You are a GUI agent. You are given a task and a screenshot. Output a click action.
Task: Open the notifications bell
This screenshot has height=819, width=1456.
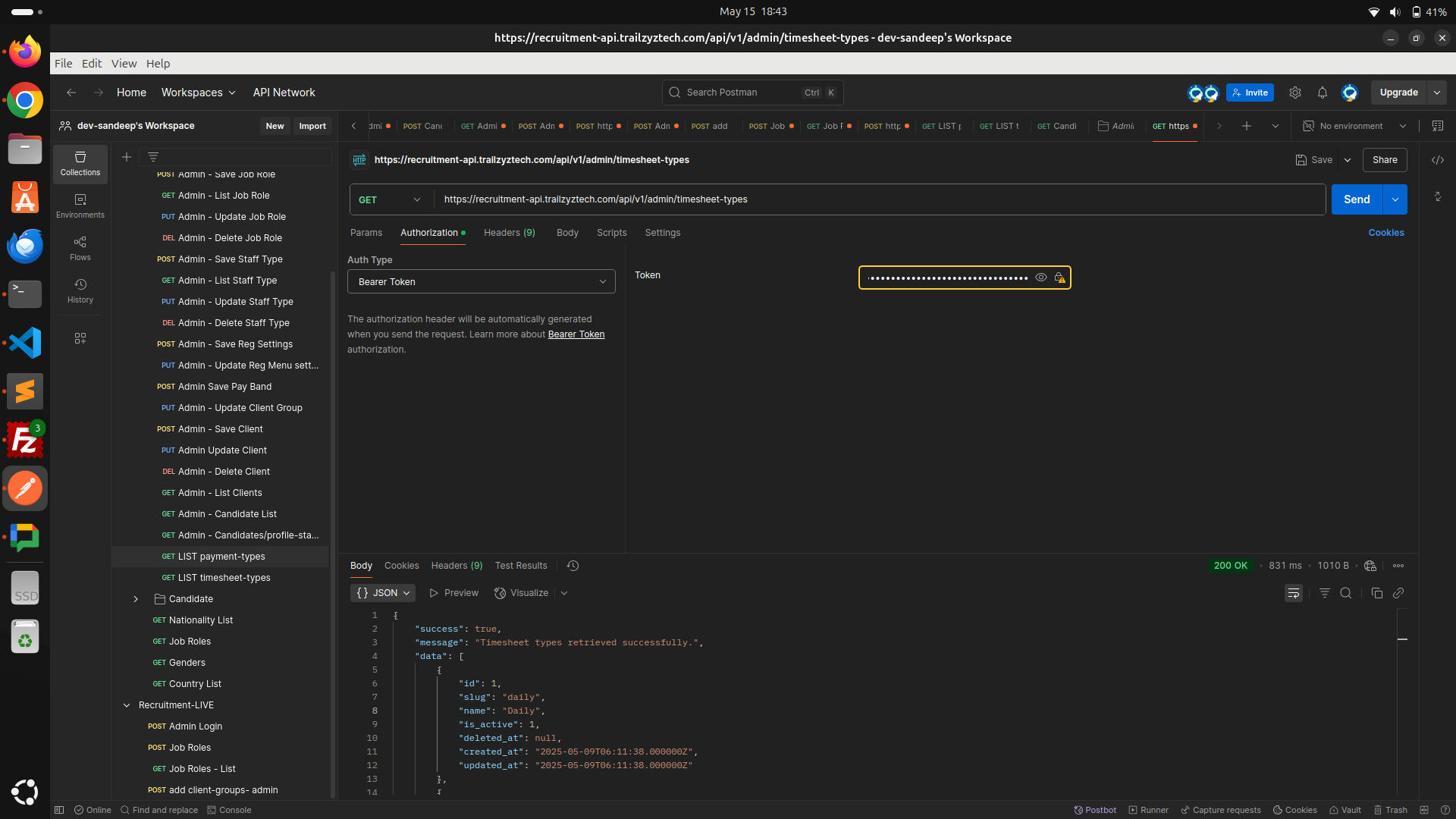(1323, 93)
